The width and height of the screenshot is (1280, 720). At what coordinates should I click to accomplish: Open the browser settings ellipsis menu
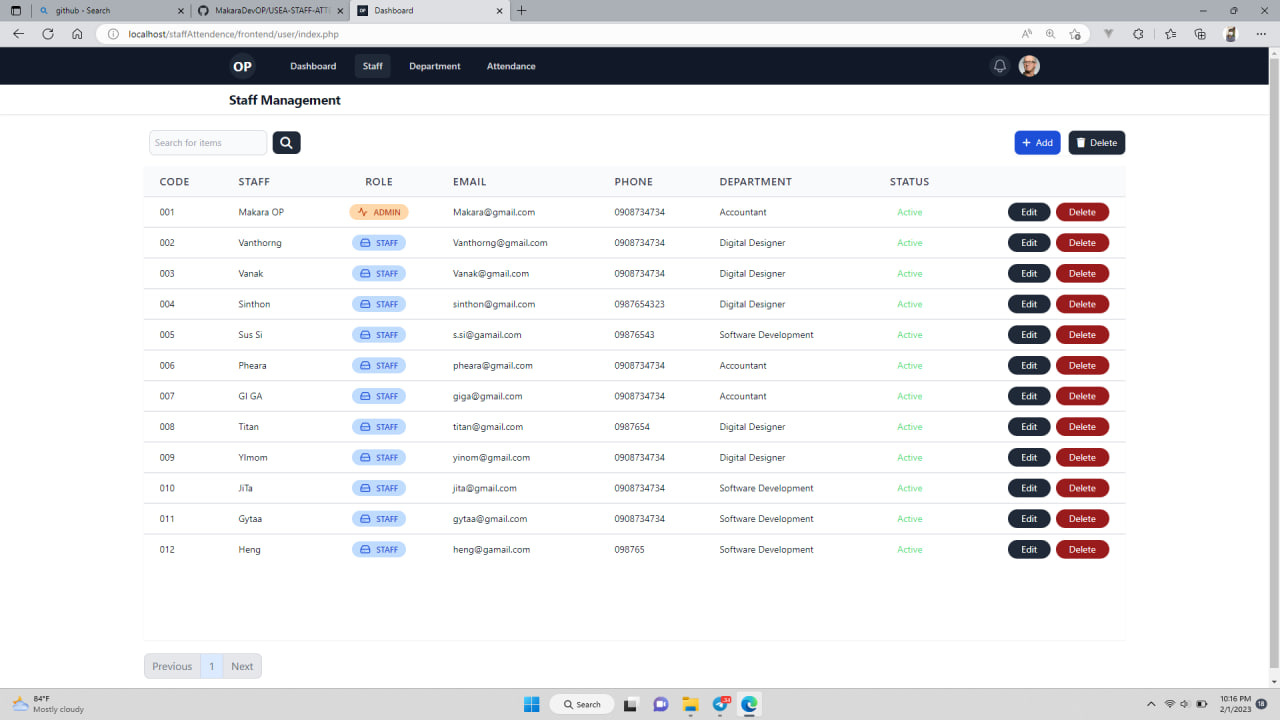point(1261,33)
